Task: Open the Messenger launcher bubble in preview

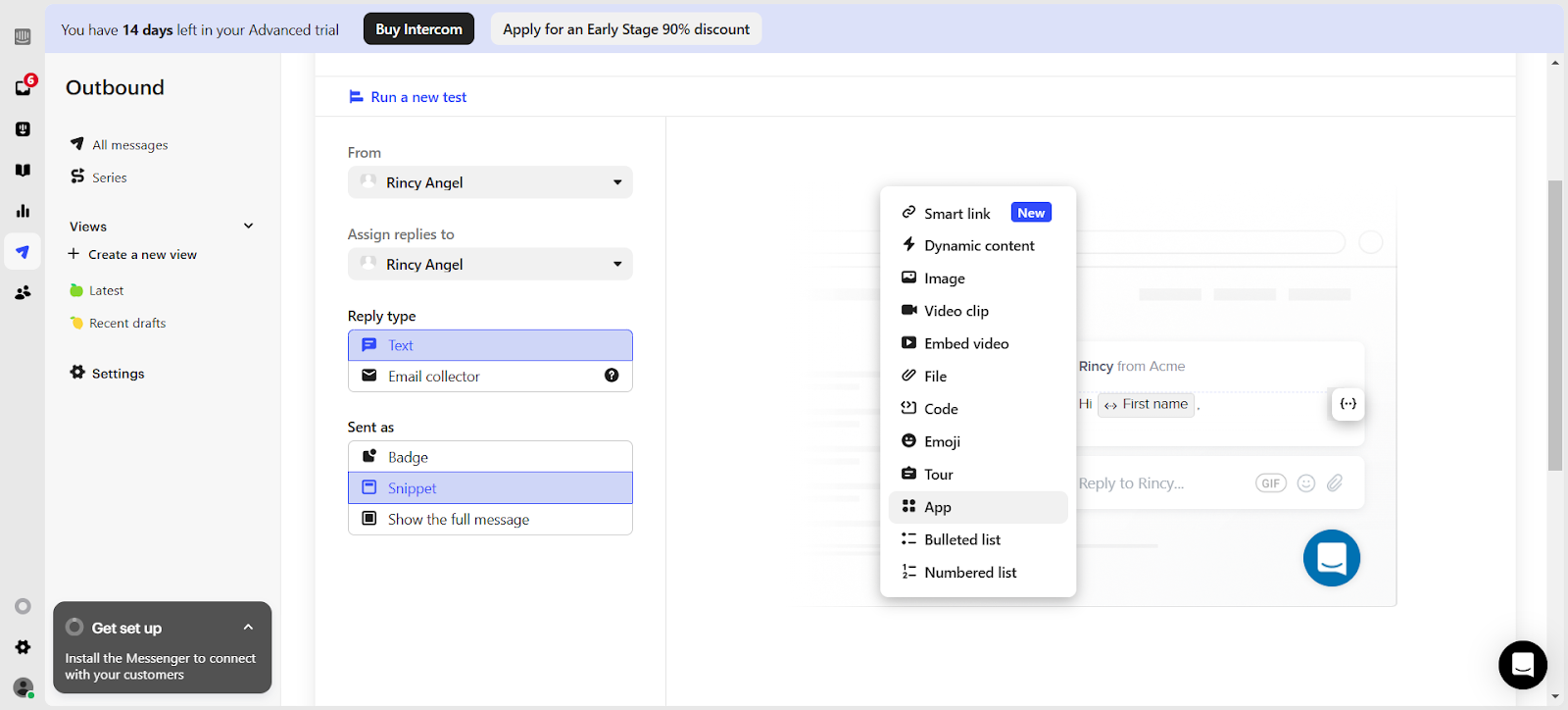Action: point(1331,558)
